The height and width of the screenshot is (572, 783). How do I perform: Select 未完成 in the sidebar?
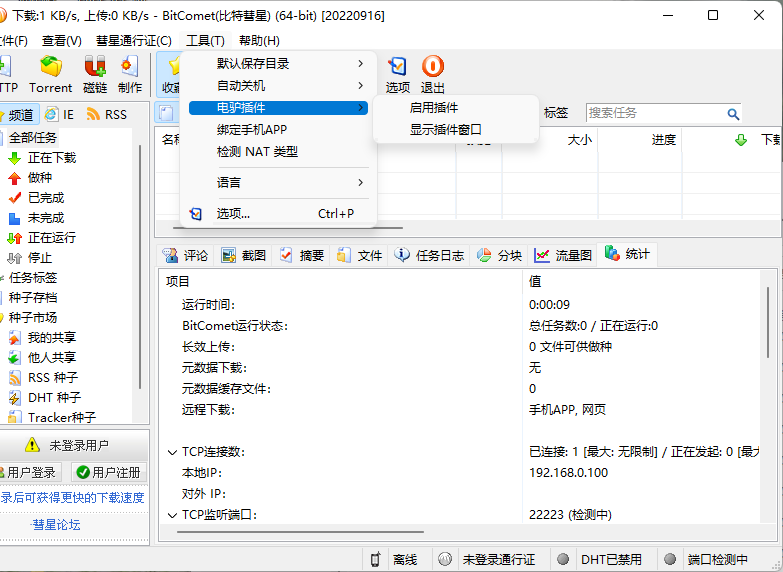coord(36,218)
